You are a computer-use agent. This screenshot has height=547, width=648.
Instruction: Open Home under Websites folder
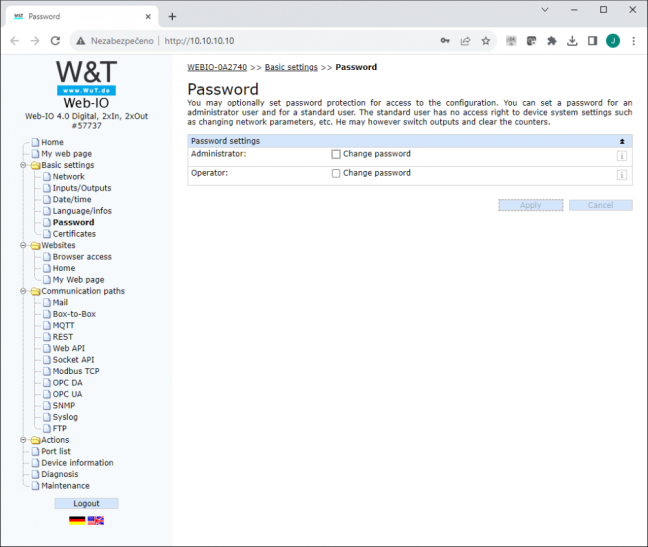[64, 268]
